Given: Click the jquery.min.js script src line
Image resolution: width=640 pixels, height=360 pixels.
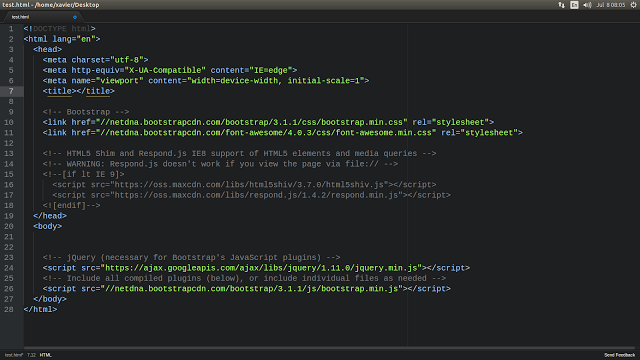Looking at the screenshot, I should click(256, 268).
